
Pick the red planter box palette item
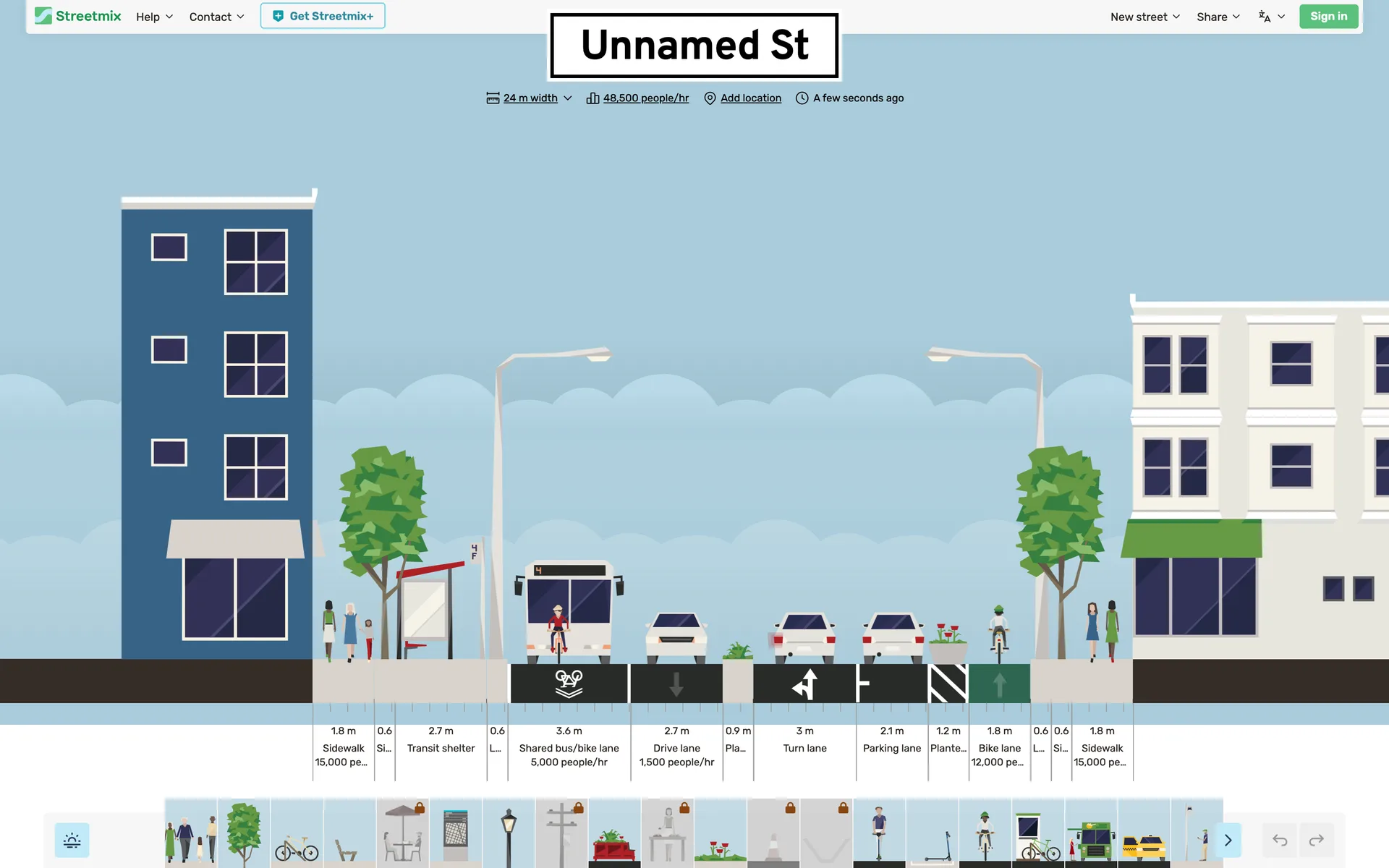tap(614, 833)
